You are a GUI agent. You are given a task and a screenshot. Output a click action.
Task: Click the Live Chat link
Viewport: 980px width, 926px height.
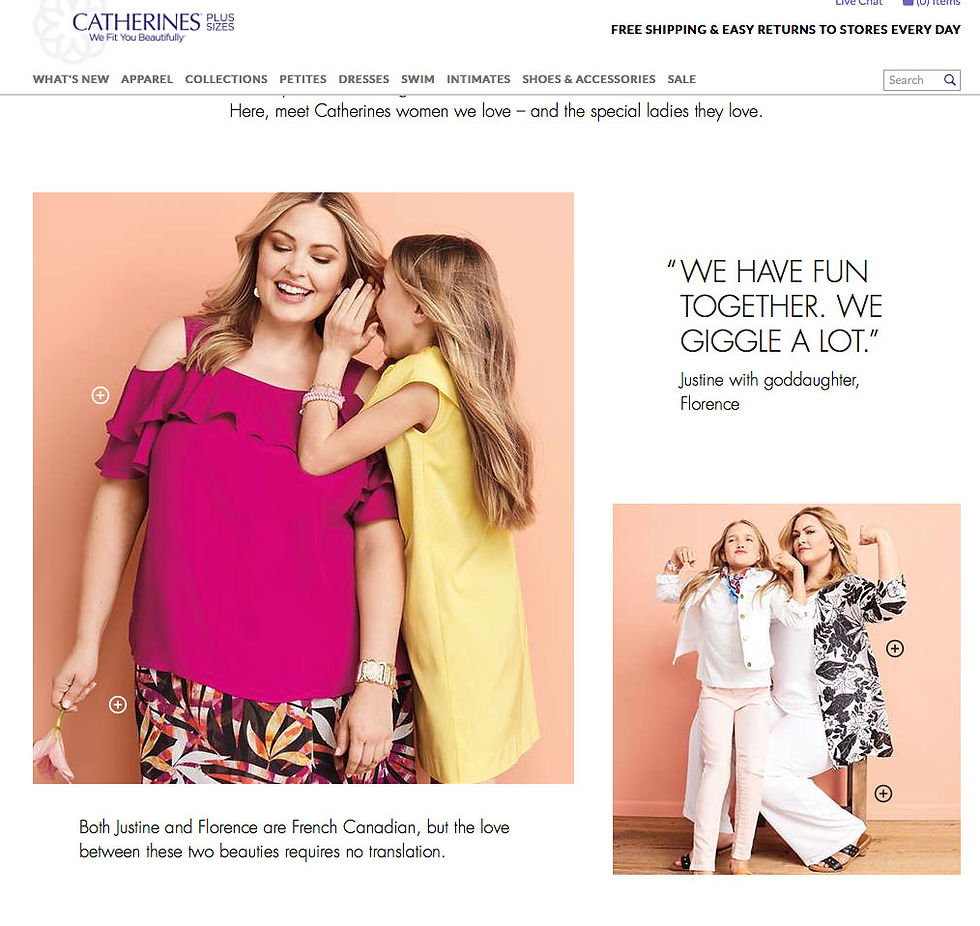(859, 2)
